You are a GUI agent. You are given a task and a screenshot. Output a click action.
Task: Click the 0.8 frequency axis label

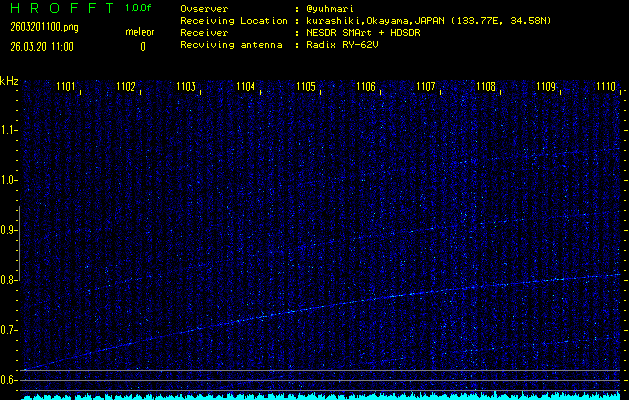(x=9, y=280)
